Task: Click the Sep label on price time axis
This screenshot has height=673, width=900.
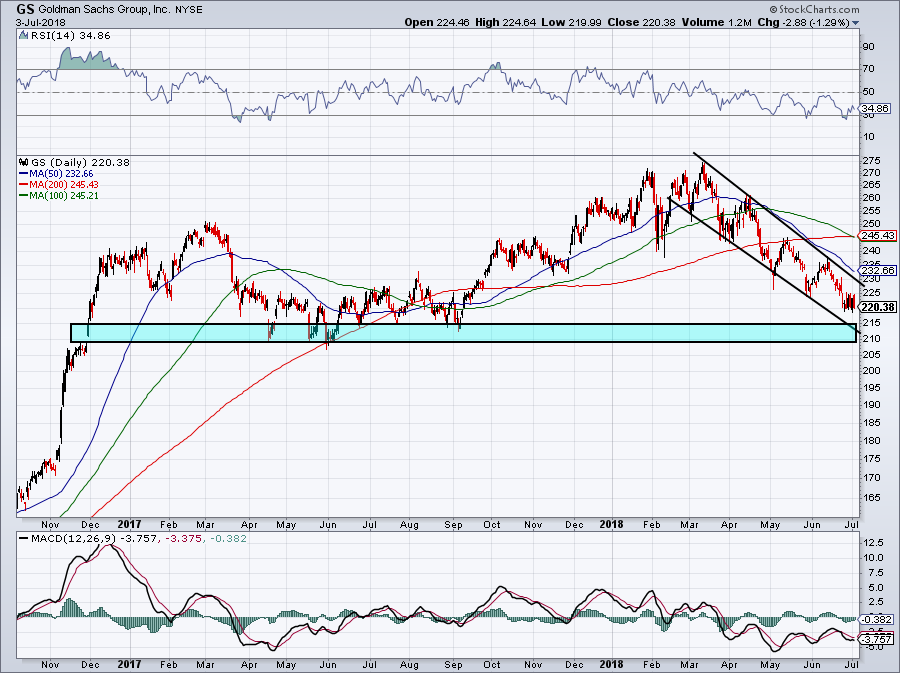Action: [x=453, y=524]
